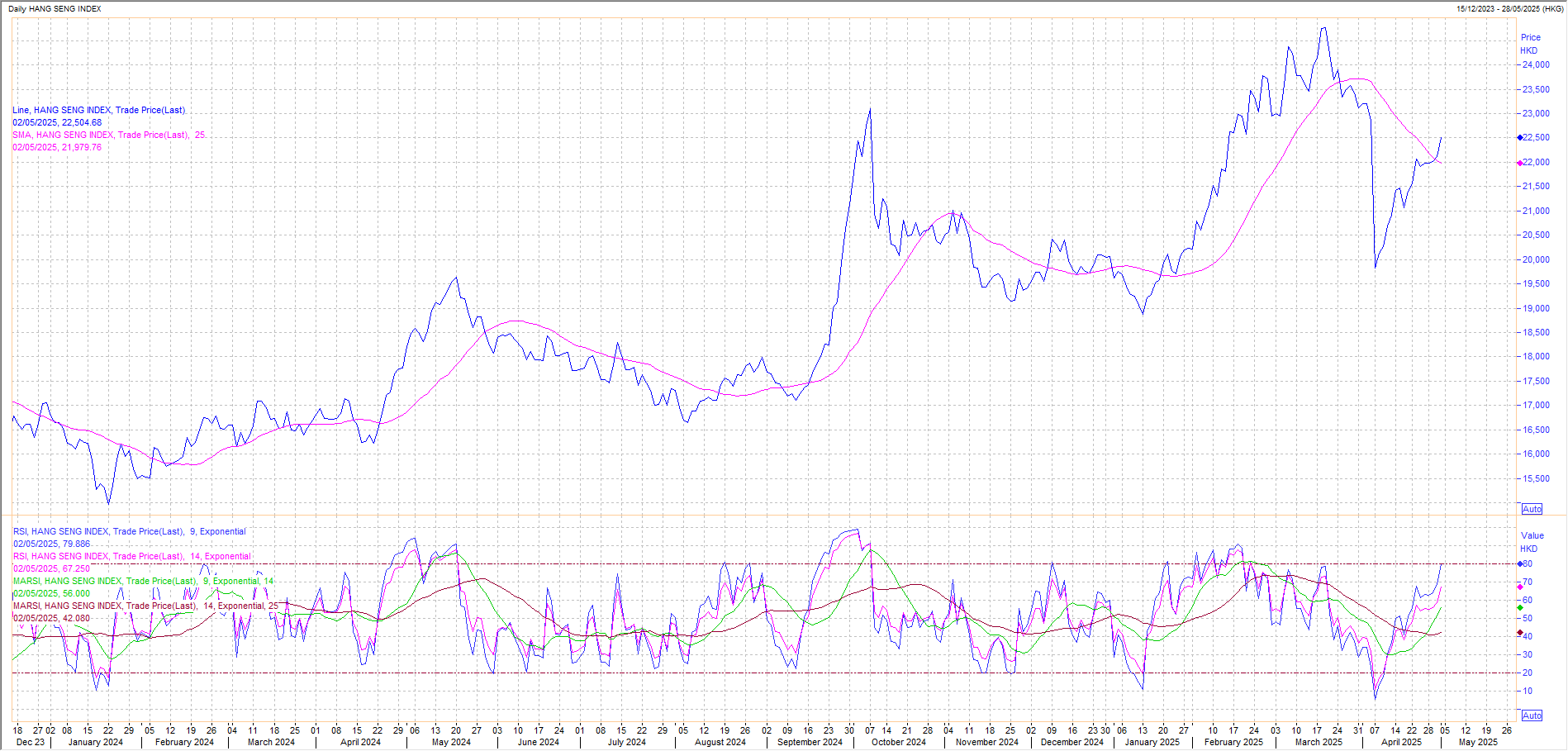The image size is (1568, 751).
Task: Click the 24,000 price axis label
Action: click(x=1536, y=64)
